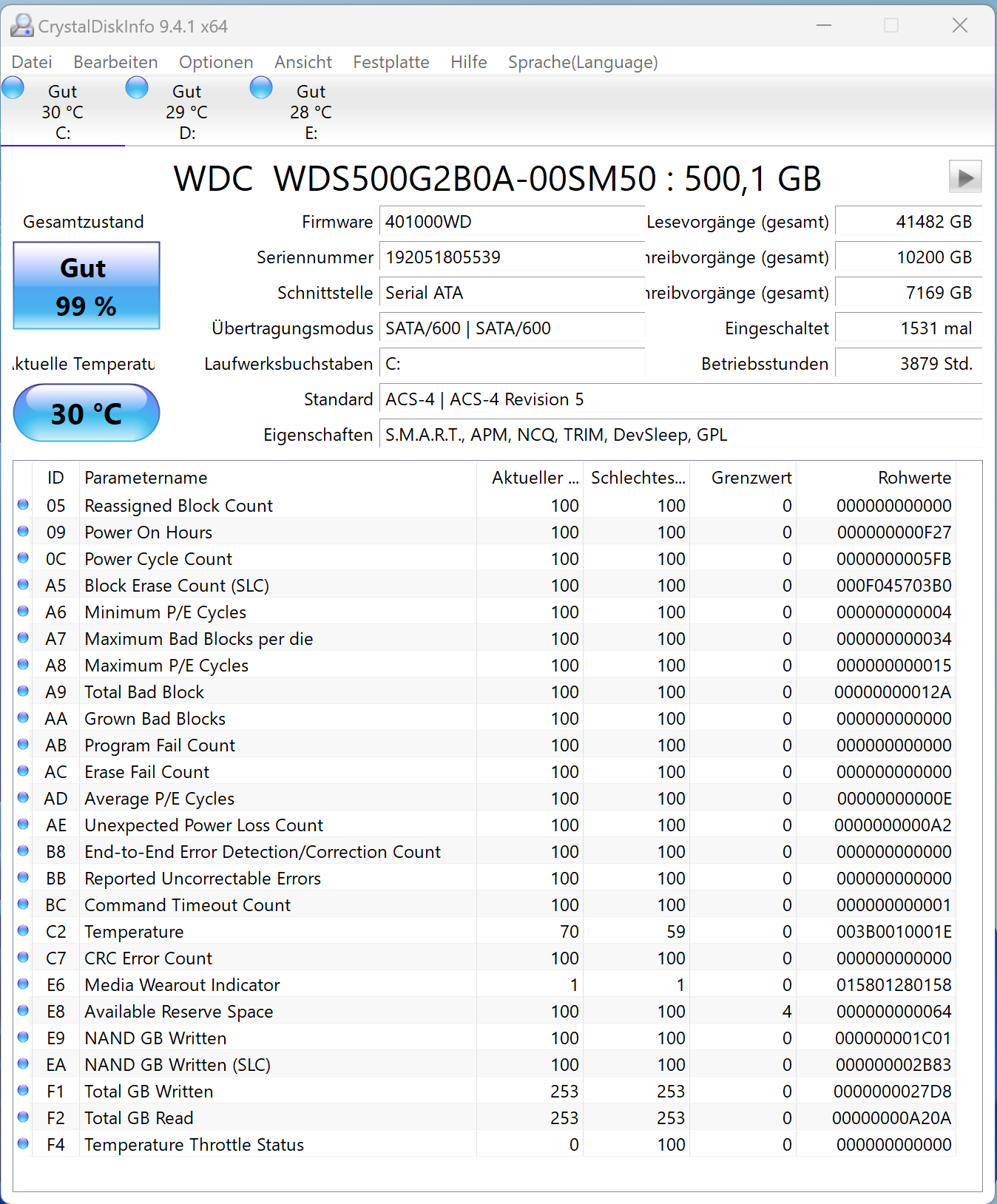Click raw value 015801280158 of Media Wearout
The height and width of the screenshot is (1204, 997).
894,985
